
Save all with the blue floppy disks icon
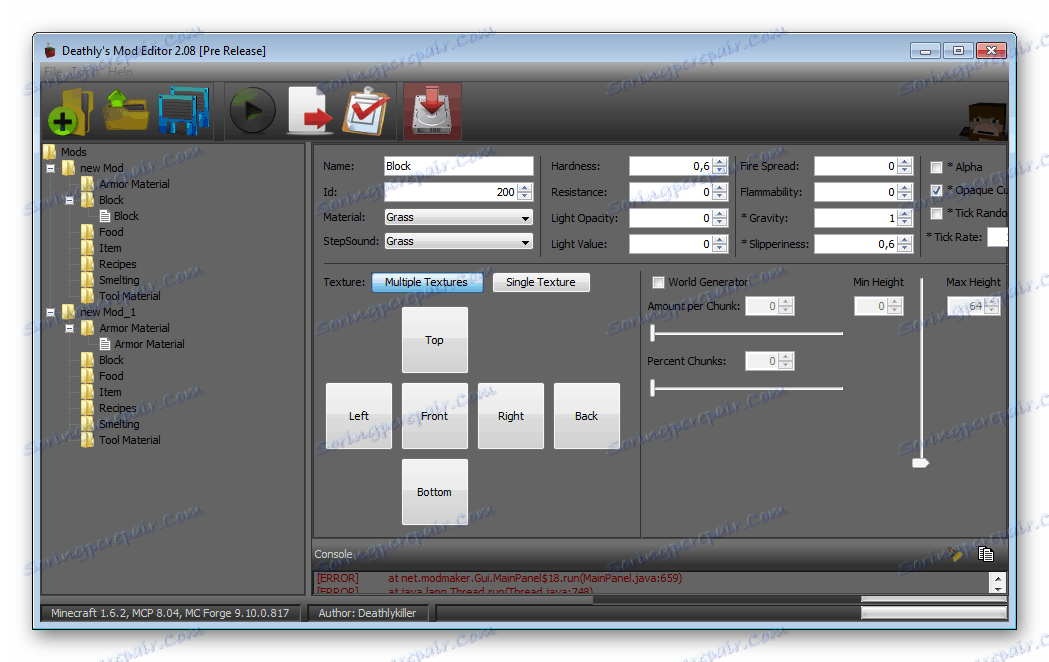tap(184, 111)
